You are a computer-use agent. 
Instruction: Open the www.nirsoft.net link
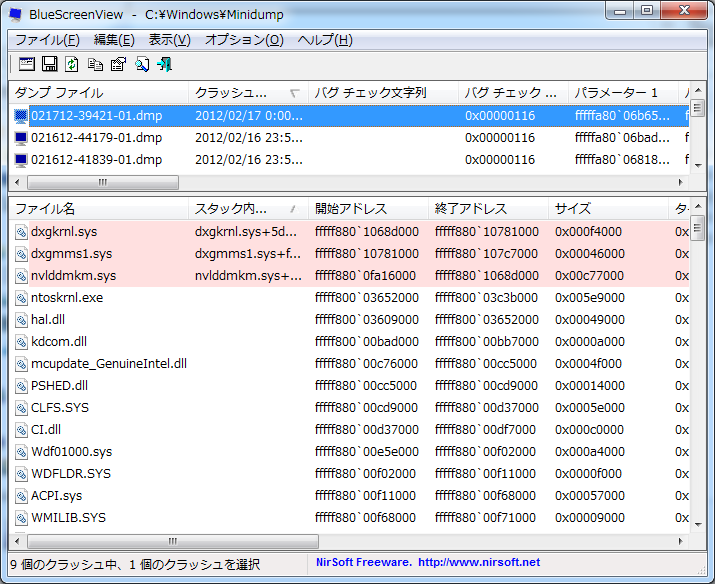[x=478, y=562]
